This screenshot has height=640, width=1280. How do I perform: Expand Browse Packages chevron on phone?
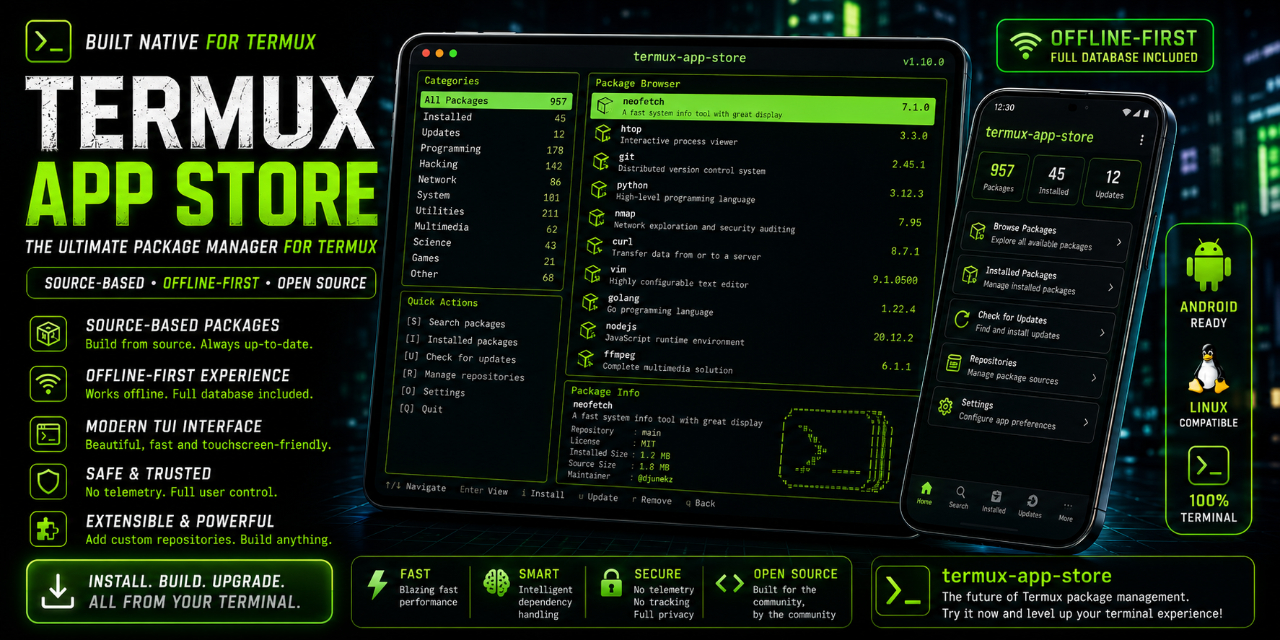(1118, 243)
